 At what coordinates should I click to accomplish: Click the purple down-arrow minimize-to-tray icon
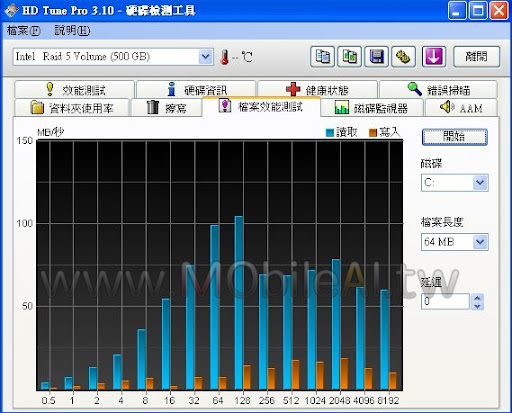(x=434, y=57)
